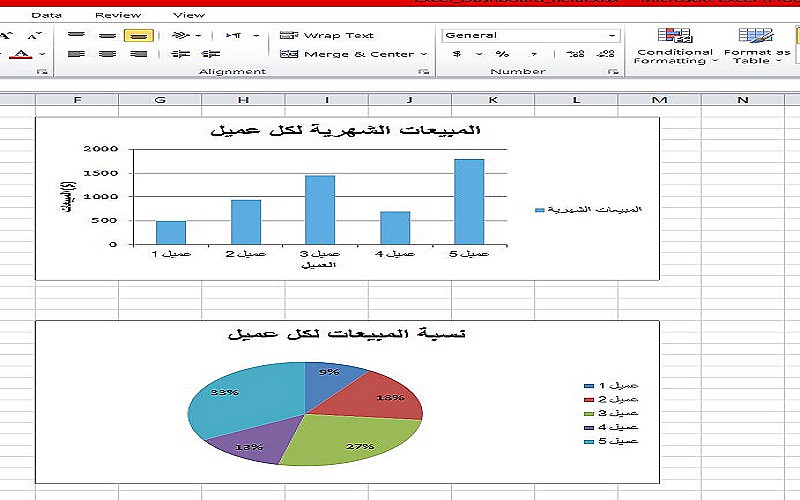
Task: Select the column L header
Action: [576, 100]
